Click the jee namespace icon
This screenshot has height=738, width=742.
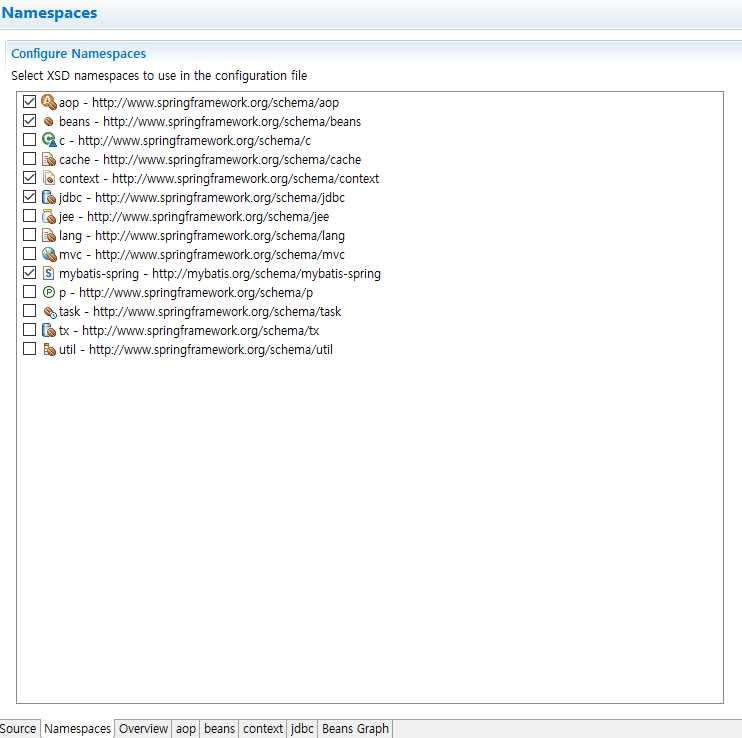(x=49, y=216)
